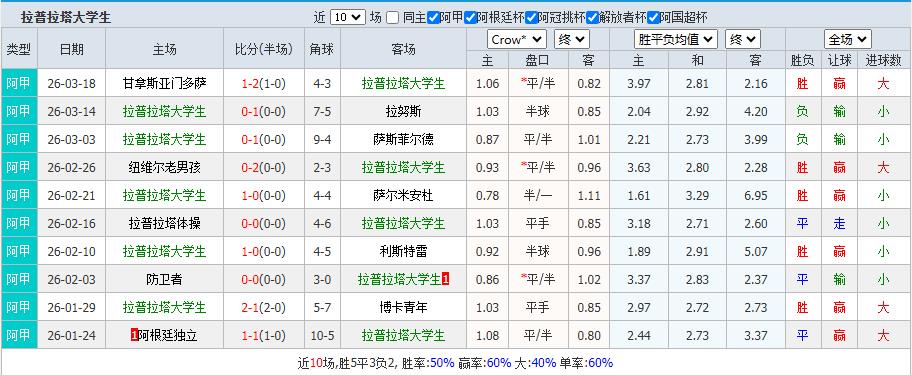
Task: Click date 26-02-03
Action: [x=71, y=279]
